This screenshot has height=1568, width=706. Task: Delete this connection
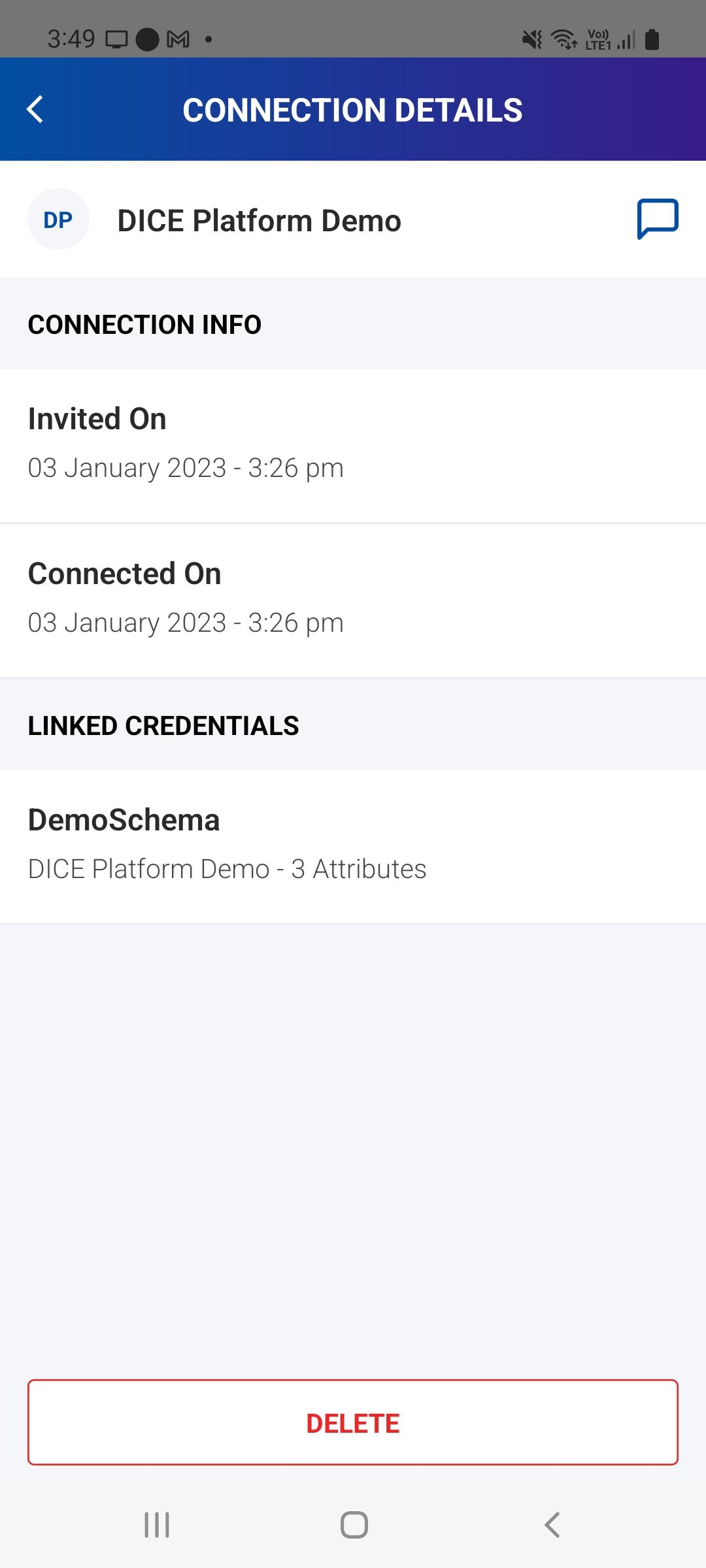click(353, 1422)
